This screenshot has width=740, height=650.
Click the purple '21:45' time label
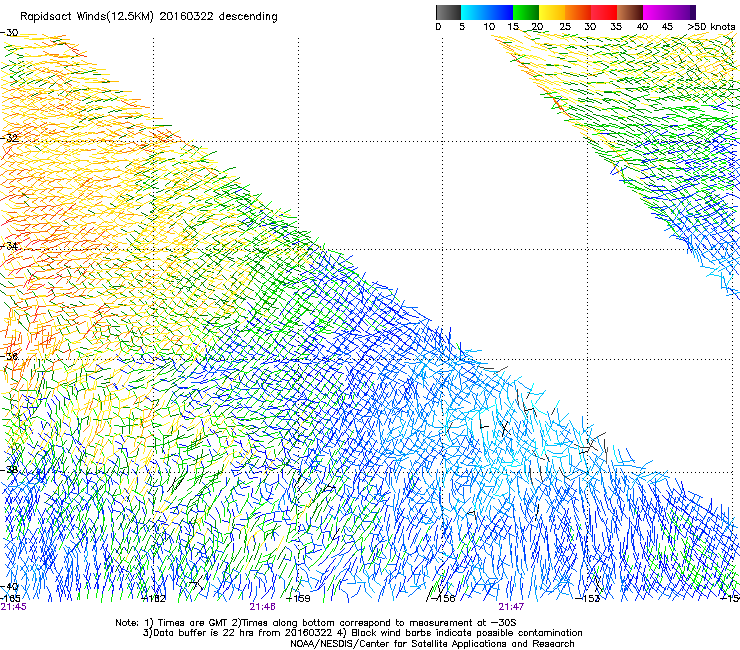[x=14, y=607]
